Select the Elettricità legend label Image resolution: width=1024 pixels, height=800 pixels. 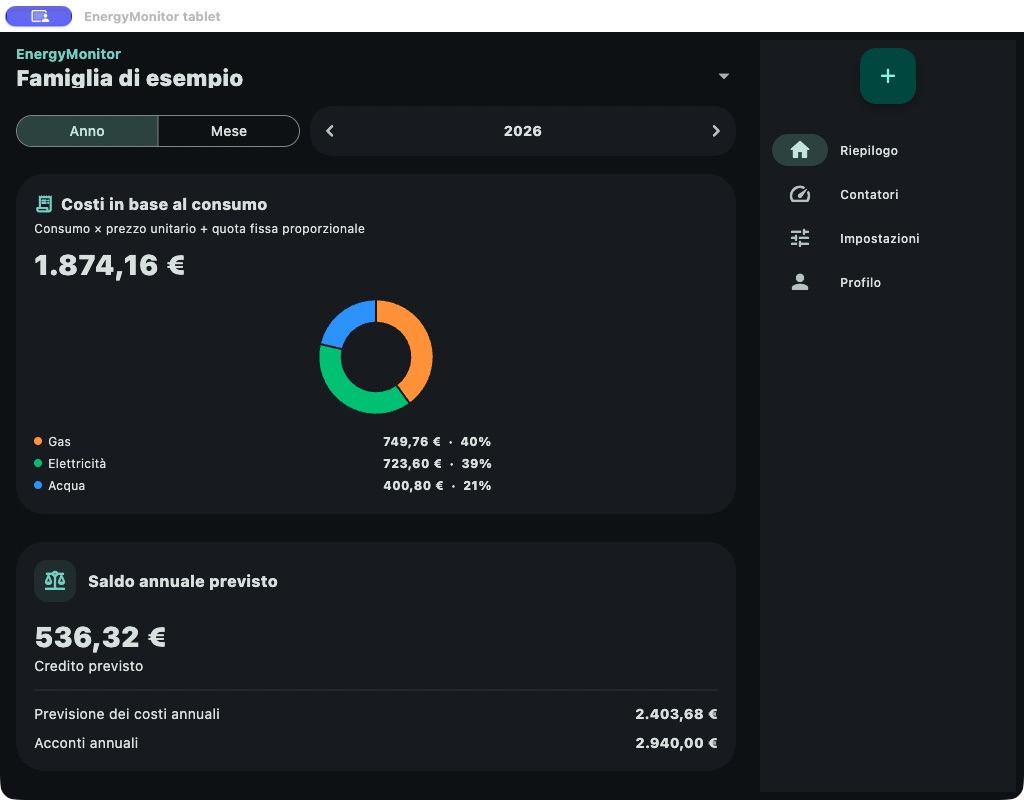[77, 464]
